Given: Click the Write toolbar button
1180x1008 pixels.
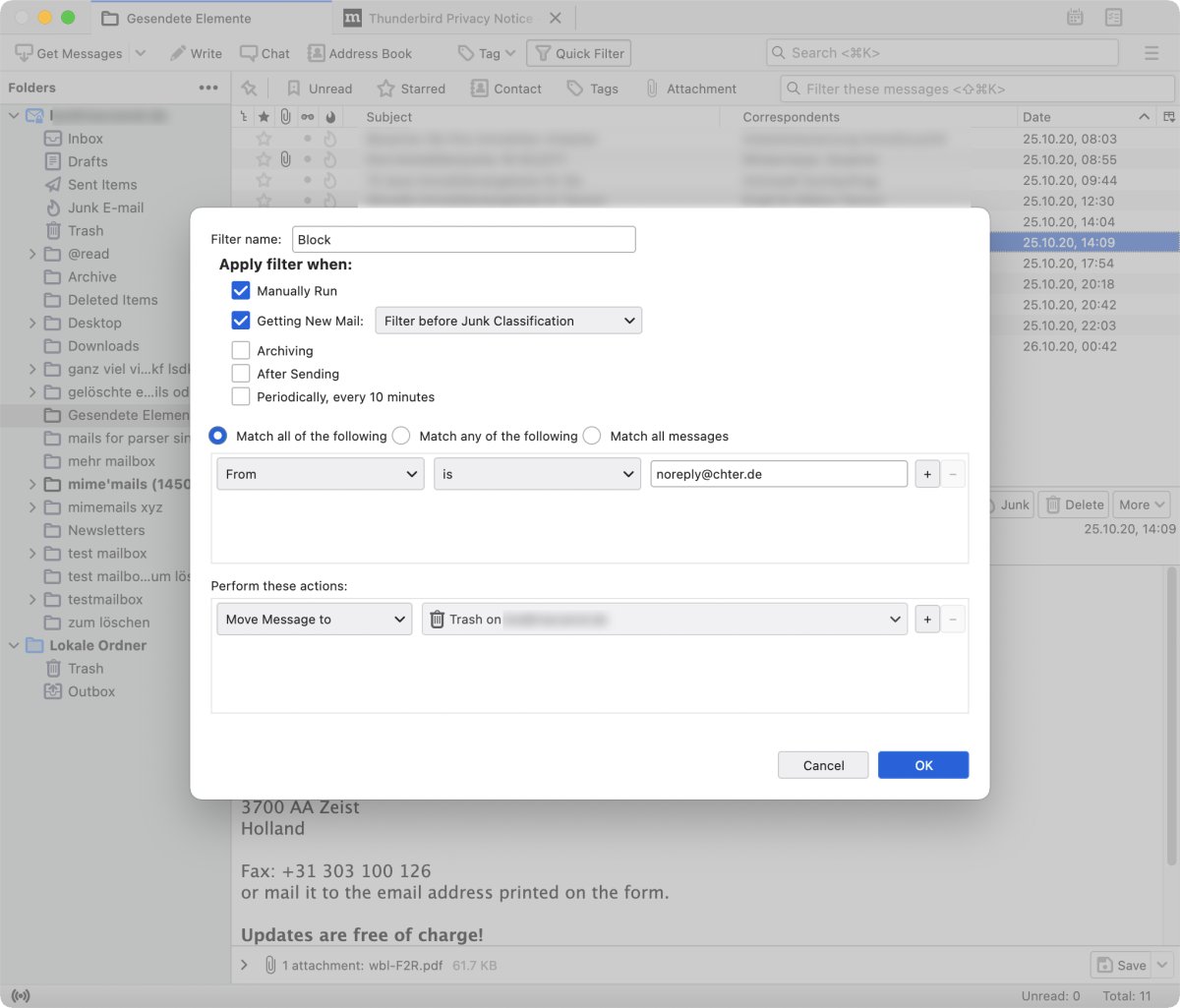Looking at the screenshot, I should click(196, 53).
